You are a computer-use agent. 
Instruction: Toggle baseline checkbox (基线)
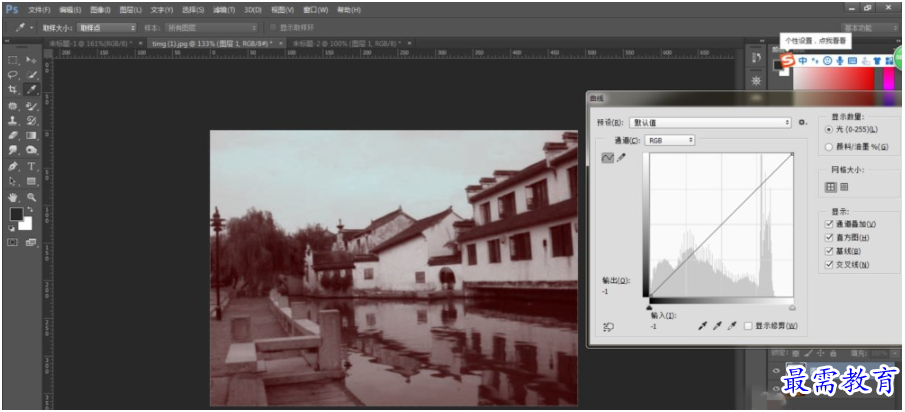[829, 252]
